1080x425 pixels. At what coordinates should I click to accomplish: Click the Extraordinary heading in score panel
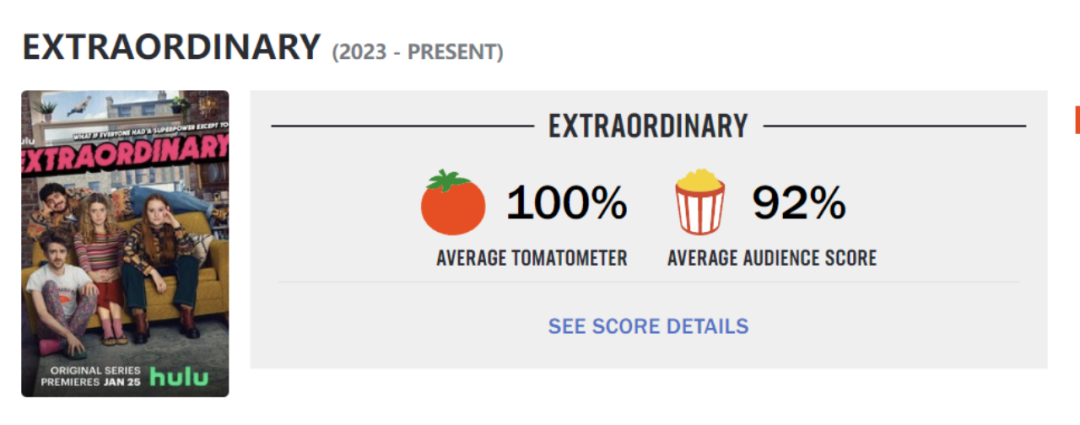pos(648,126)
